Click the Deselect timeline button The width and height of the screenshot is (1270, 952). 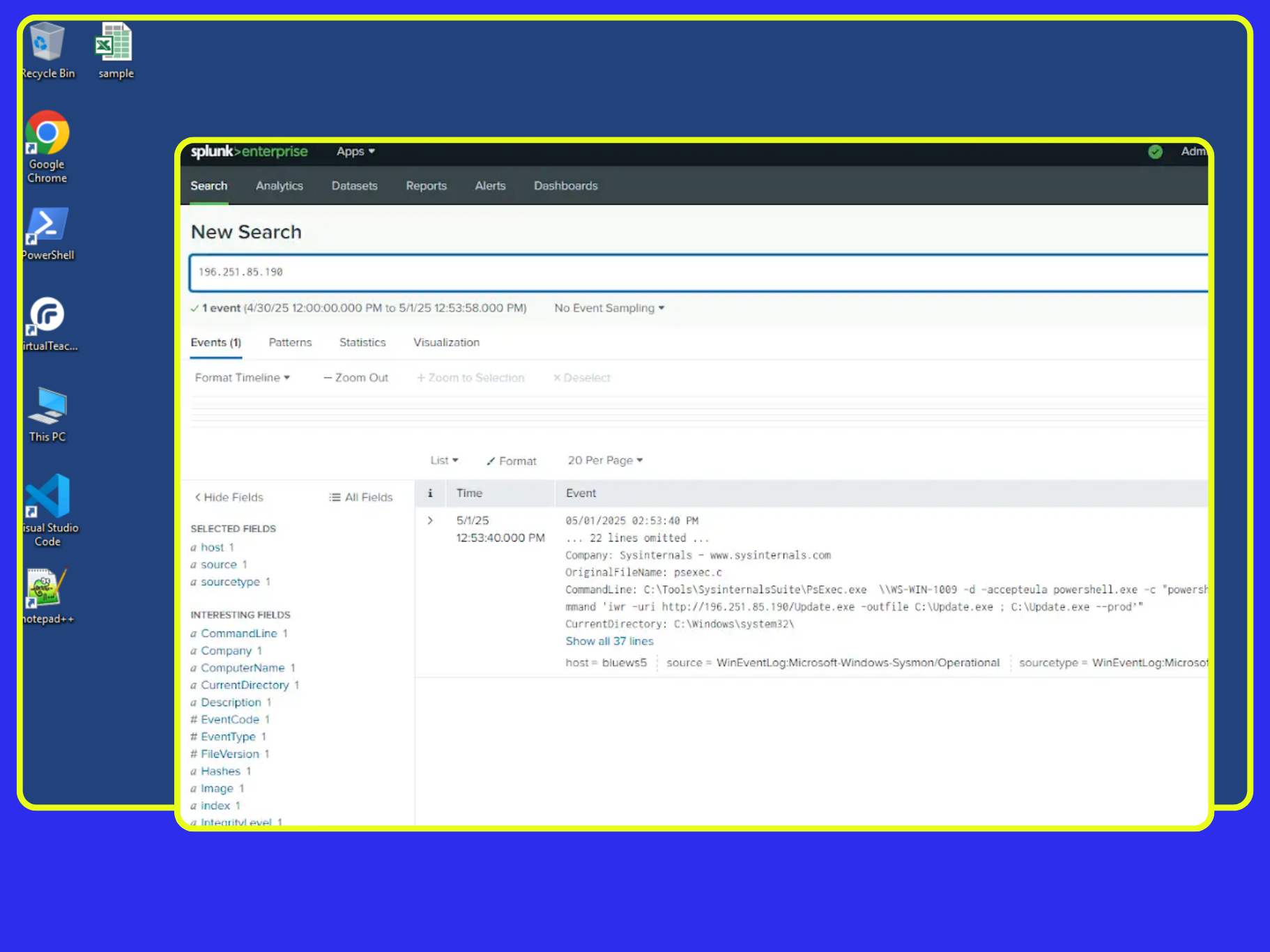tap(581, 377)
